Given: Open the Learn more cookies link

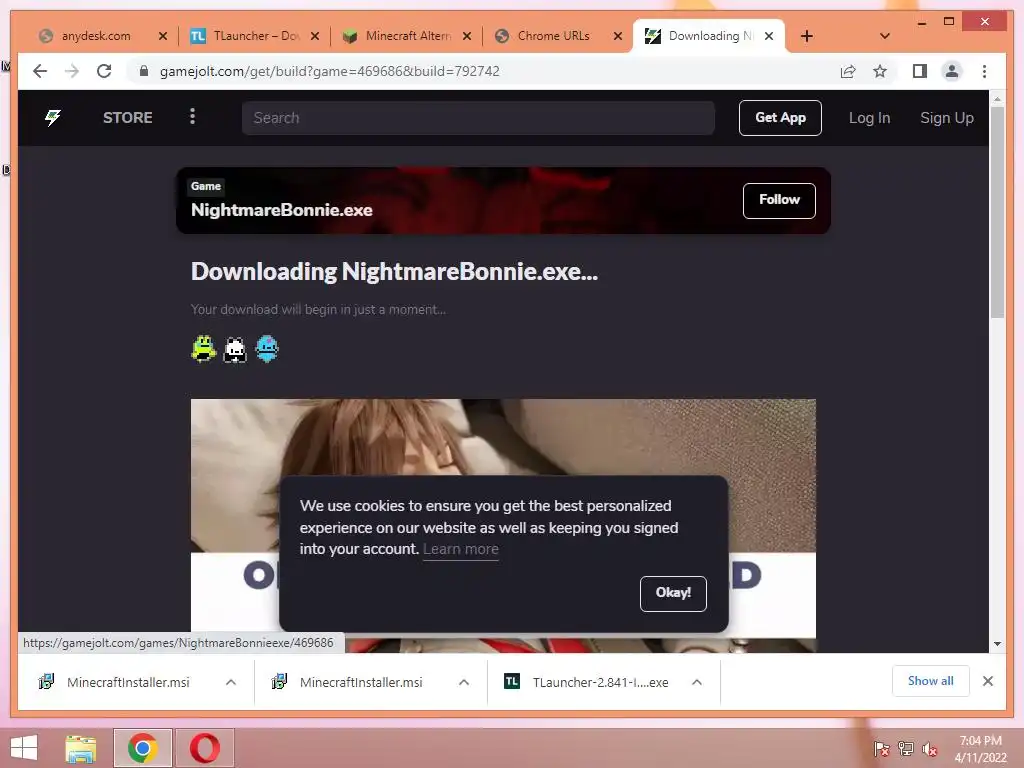Looking at the screenshot, I should [x=460, y=549].
